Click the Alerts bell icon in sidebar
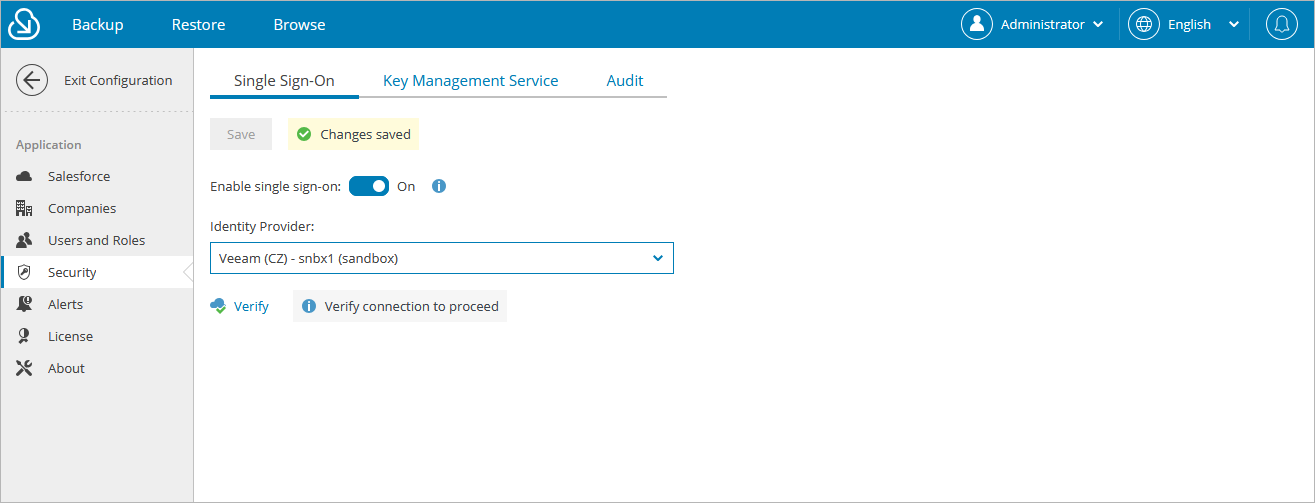 click(25, 305)
